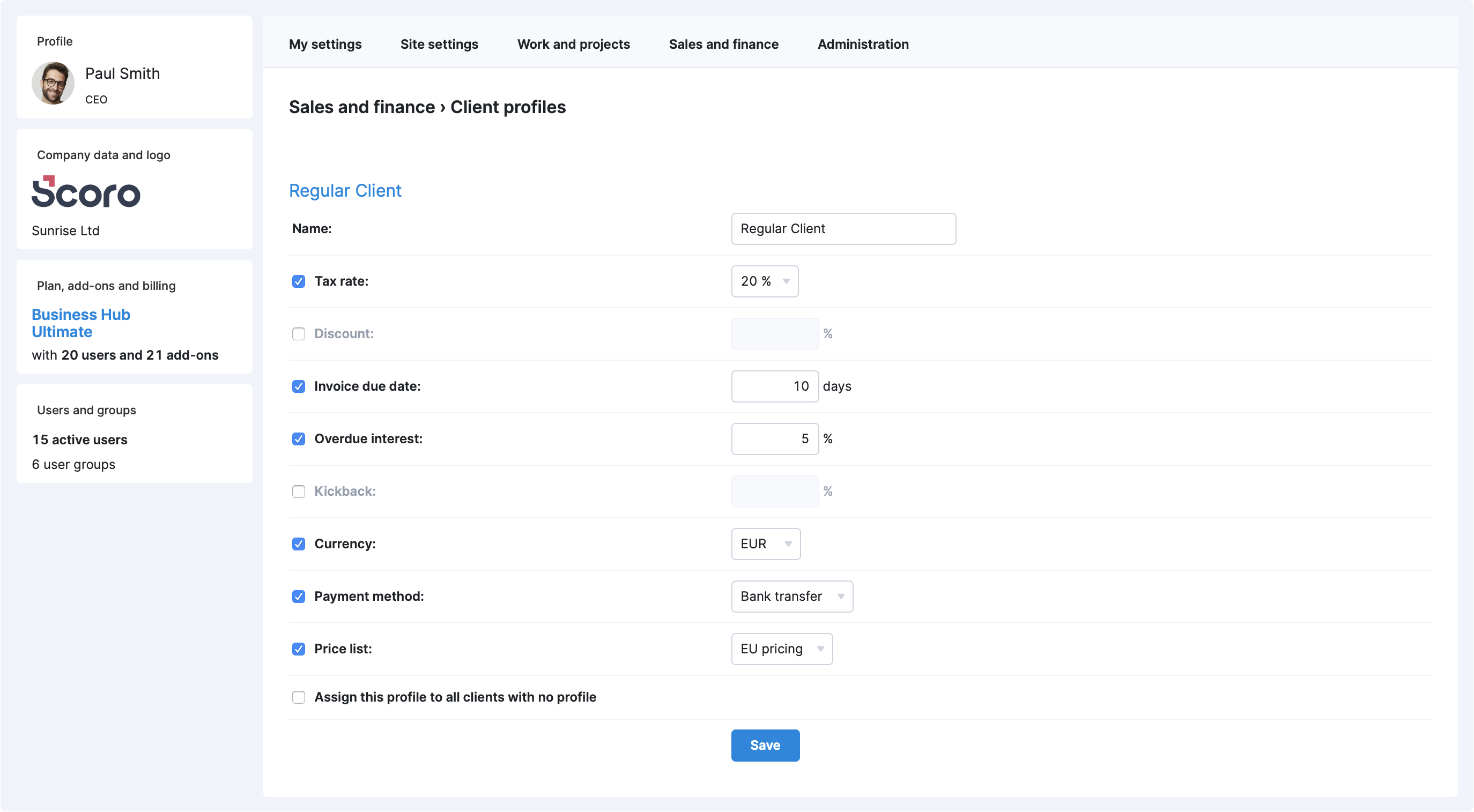
Task: Open the Administration tab
Action: click(863, 44)
